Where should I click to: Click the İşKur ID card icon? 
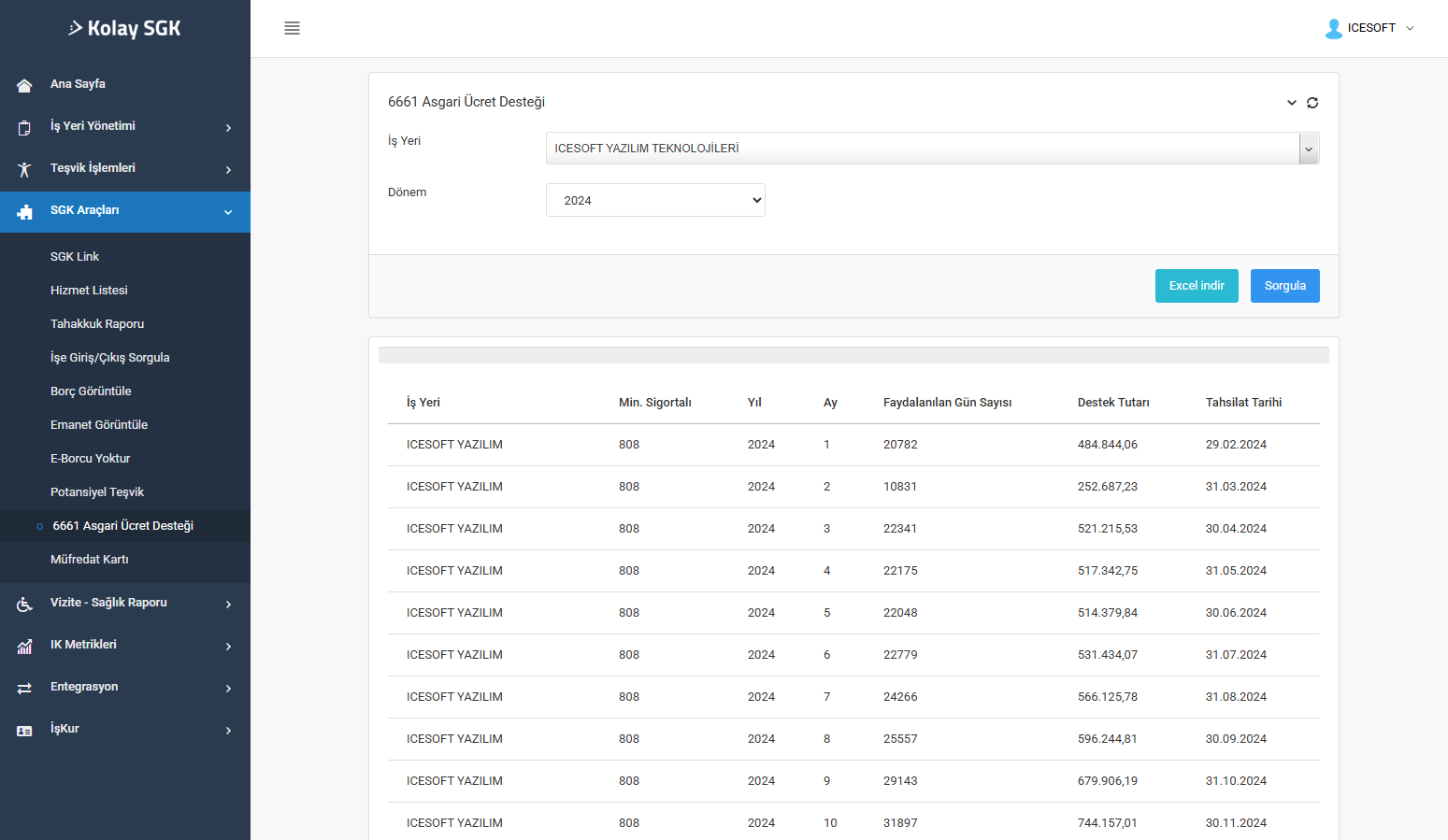coord(24,731)
